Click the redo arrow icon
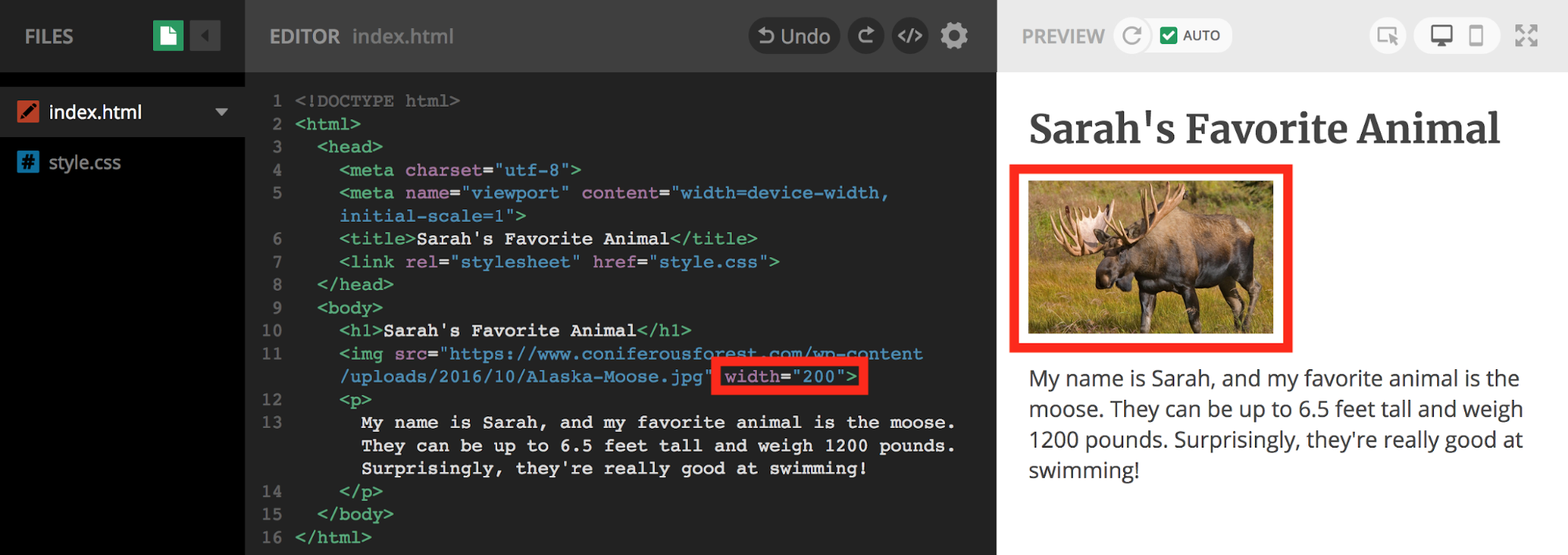The width and height of the screenshot is (1568, 555). [866, 36]
